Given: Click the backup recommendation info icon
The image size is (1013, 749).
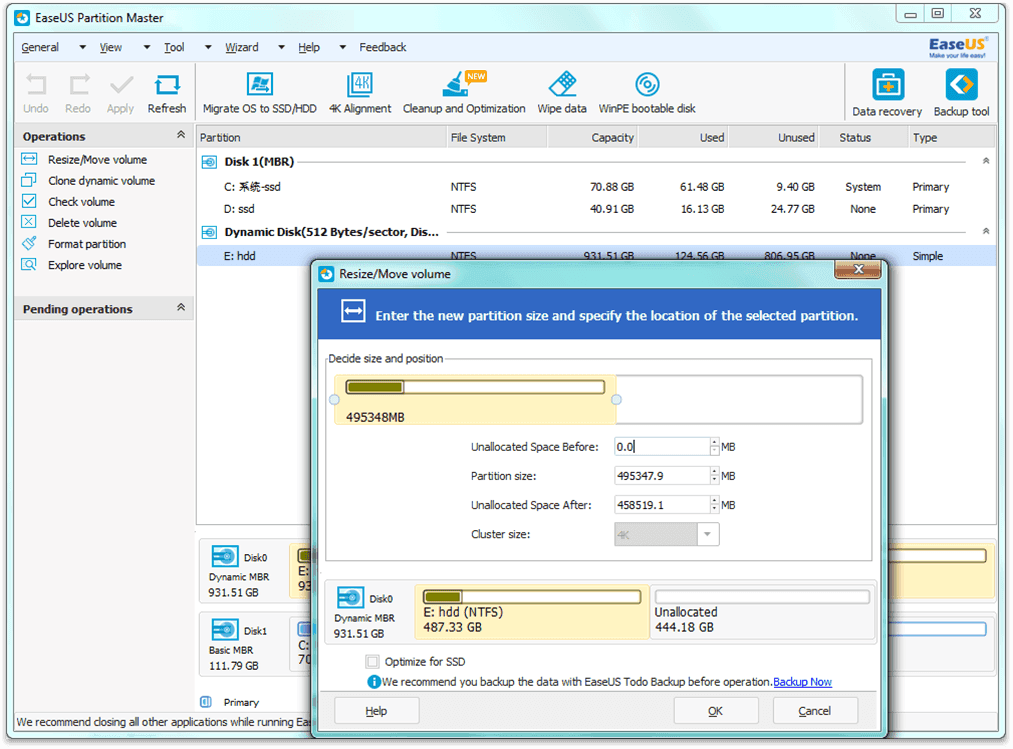Looking at the screenshot, I should (x=373, y=682).
